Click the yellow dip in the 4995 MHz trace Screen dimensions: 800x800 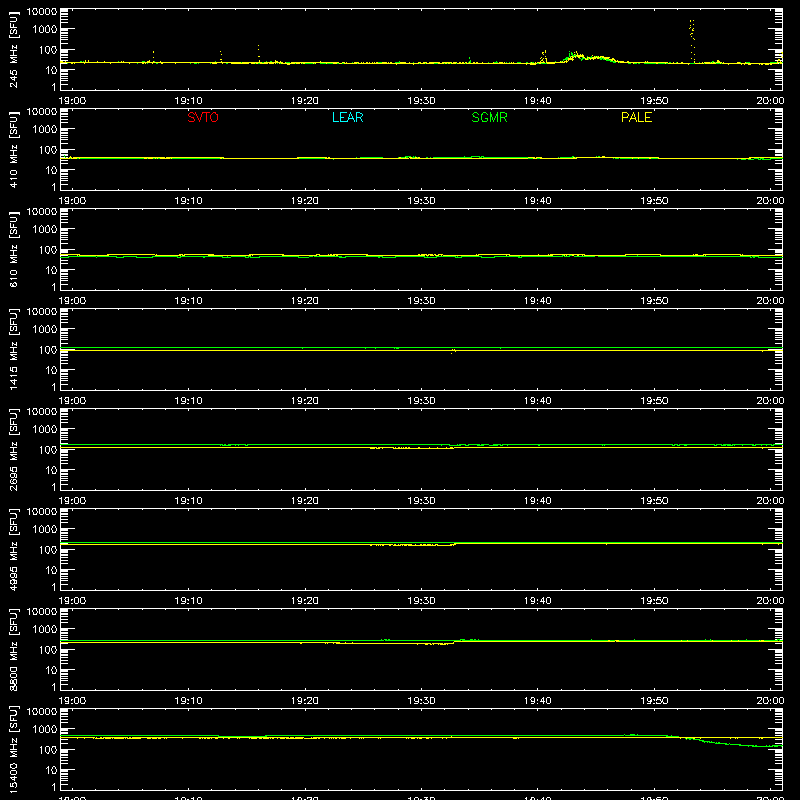click(x=413, y=545)
